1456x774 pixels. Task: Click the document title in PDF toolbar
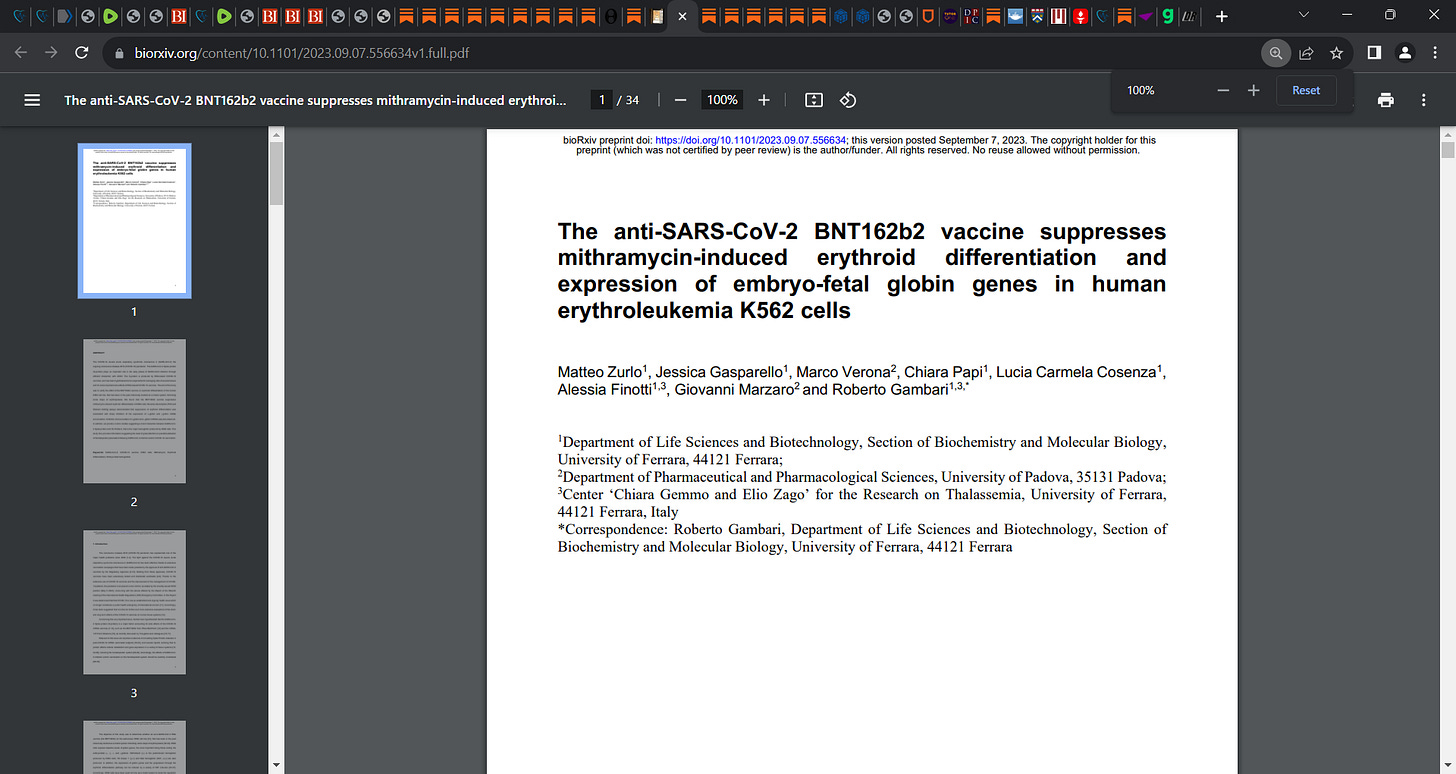(315, 100)
